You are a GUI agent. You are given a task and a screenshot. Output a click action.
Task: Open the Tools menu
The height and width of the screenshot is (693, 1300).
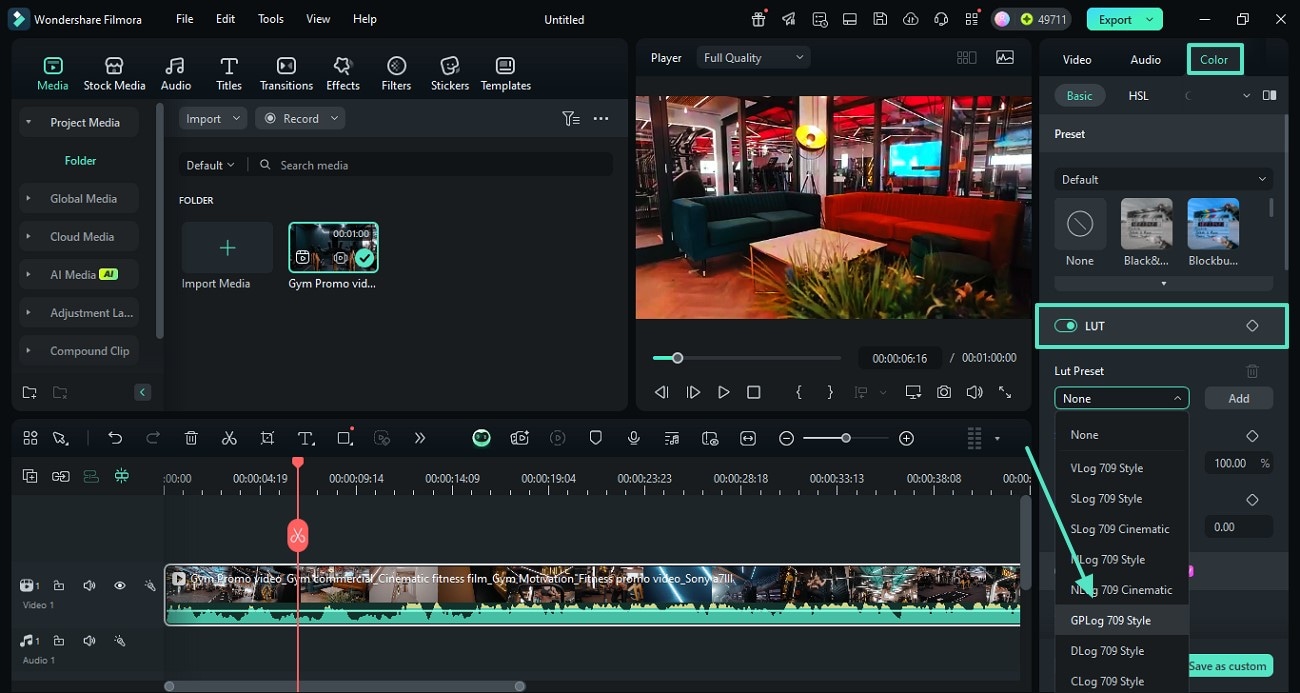tap(271, 19)
